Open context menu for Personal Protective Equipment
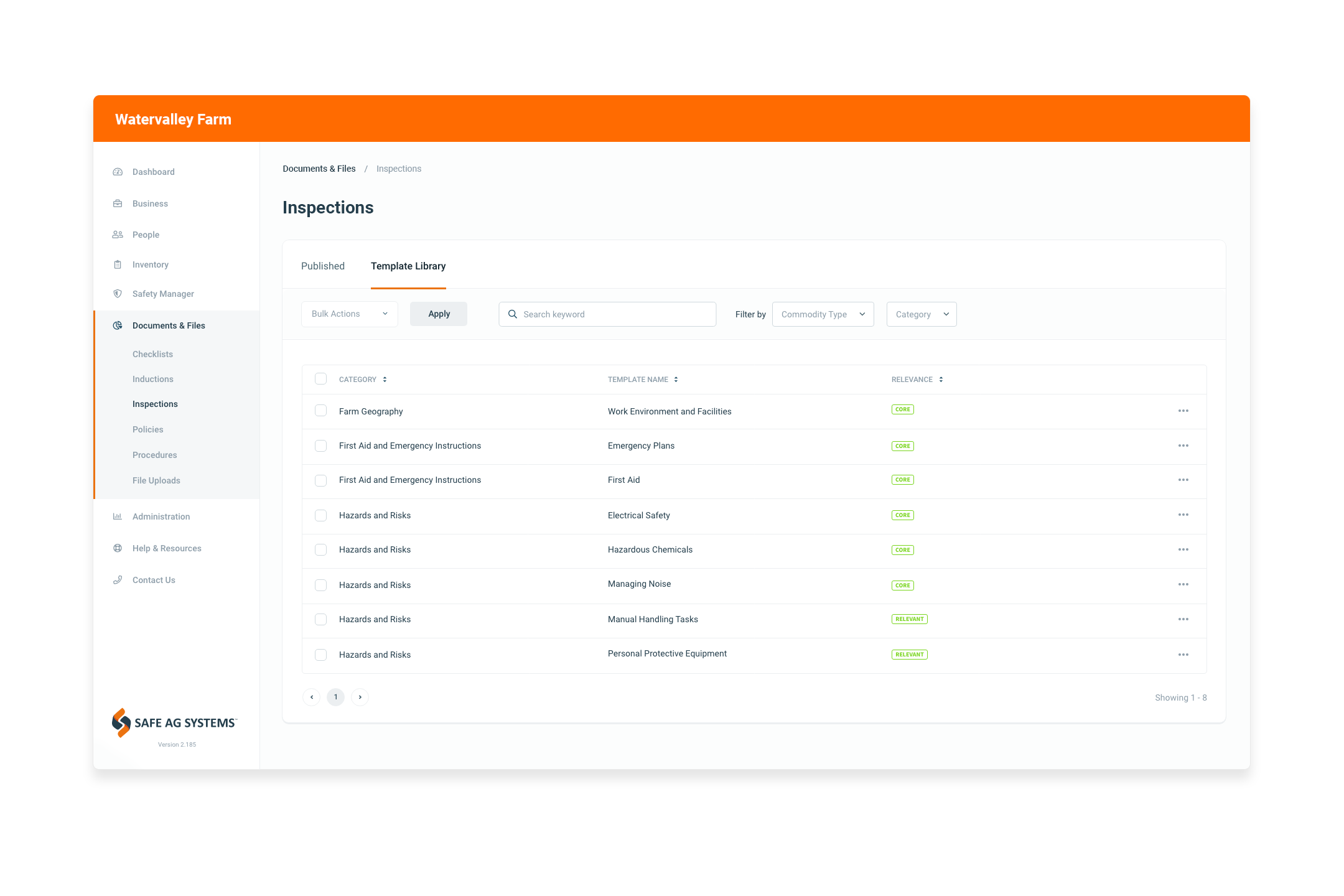The width and height of the screenshot is (1344, 896). pyautogui.click(x=1183, y=653)
